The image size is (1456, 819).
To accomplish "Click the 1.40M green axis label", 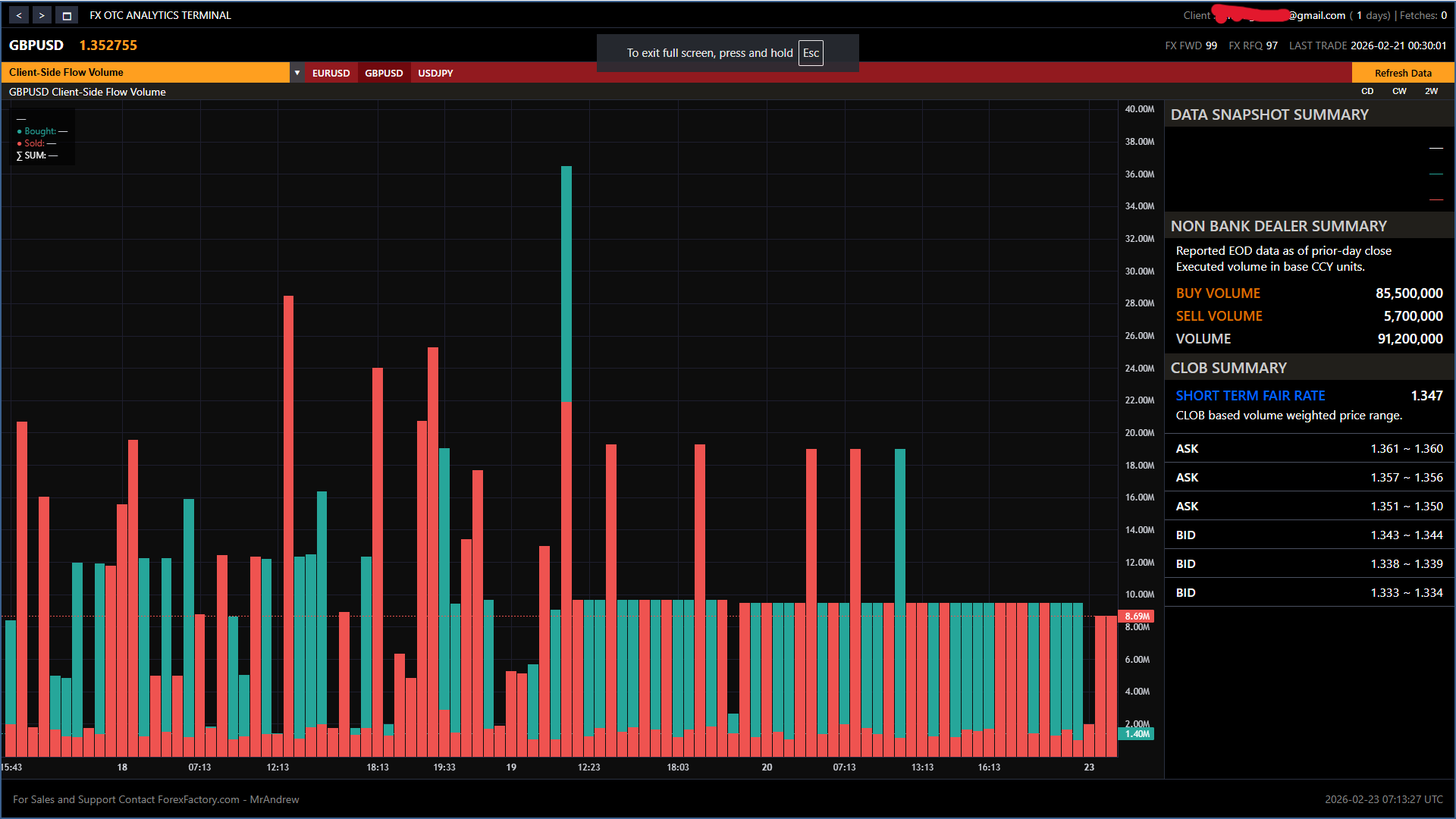I will point(1136,734).
